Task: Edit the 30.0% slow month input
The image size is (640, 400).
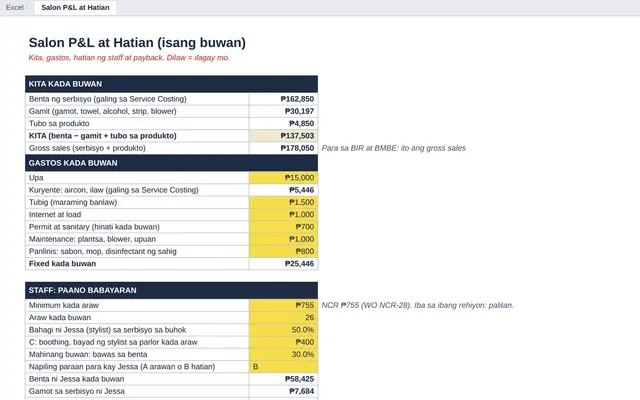Action: coord(283,354)
